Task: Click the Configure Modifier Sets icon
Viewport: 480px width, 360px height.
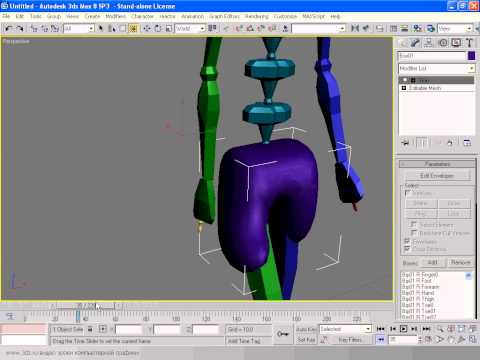Action: [x=467, y=143]
